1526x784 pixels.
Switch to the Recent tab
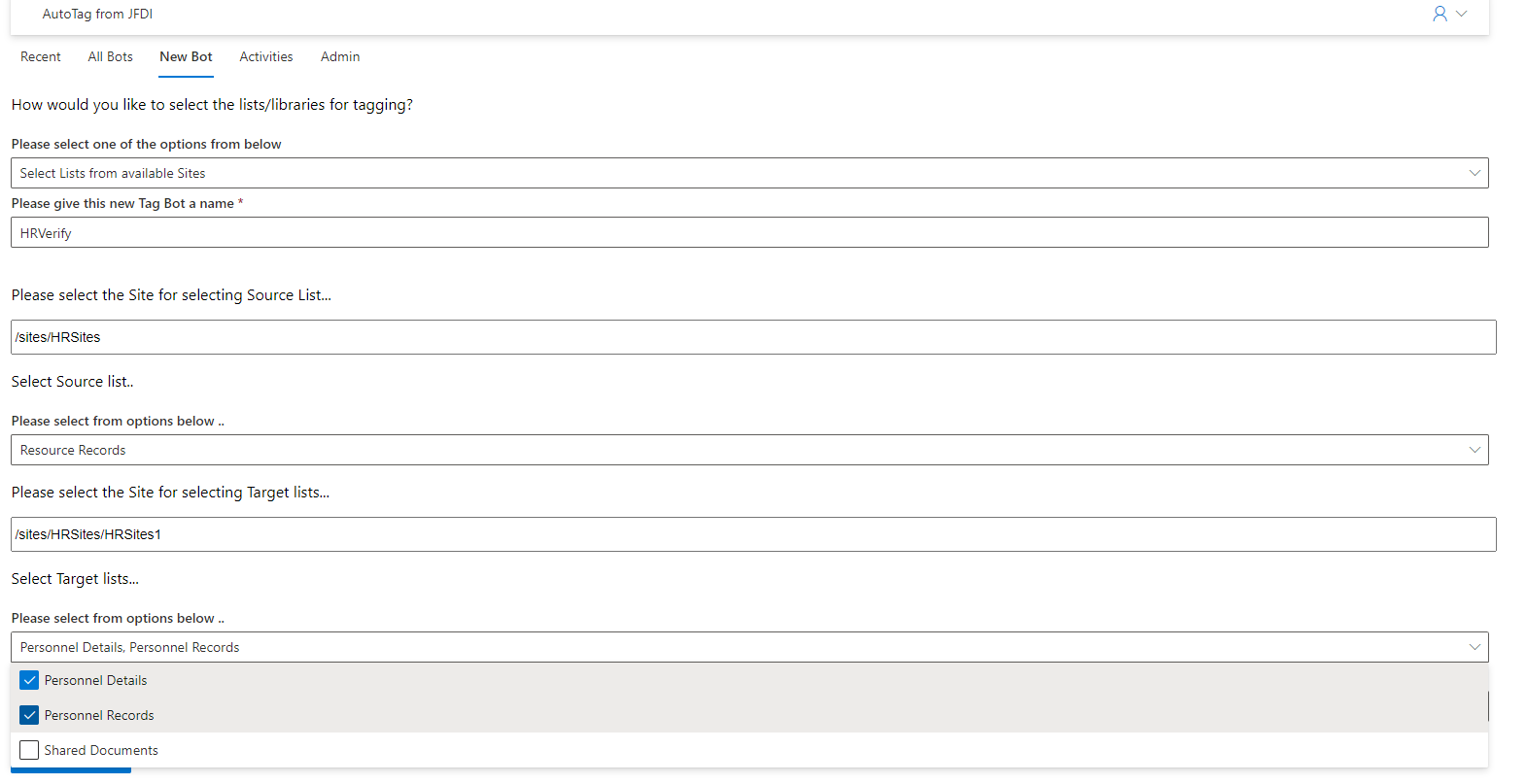41,56
